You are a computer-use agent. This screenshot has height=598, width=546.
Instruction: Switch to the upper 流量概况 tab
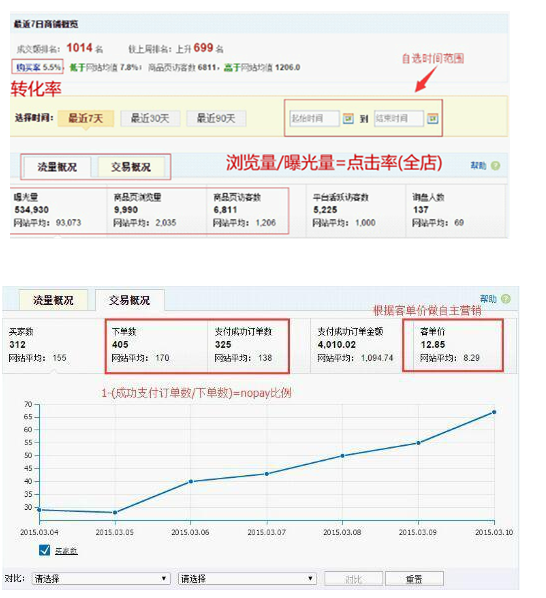click(57, 167)
